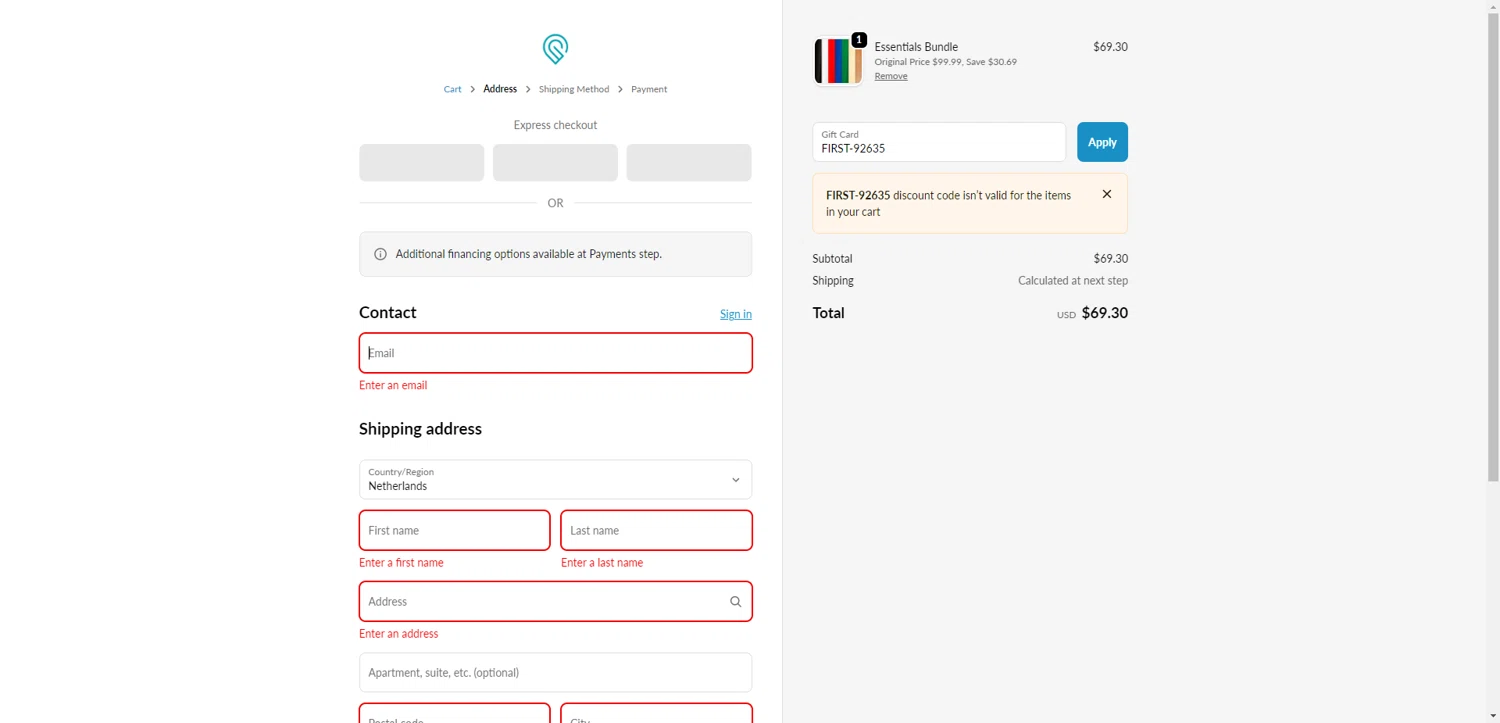Dismiss the invalid discount code message
Viewport: 1500px width, 723px height.
point(1106,194)
